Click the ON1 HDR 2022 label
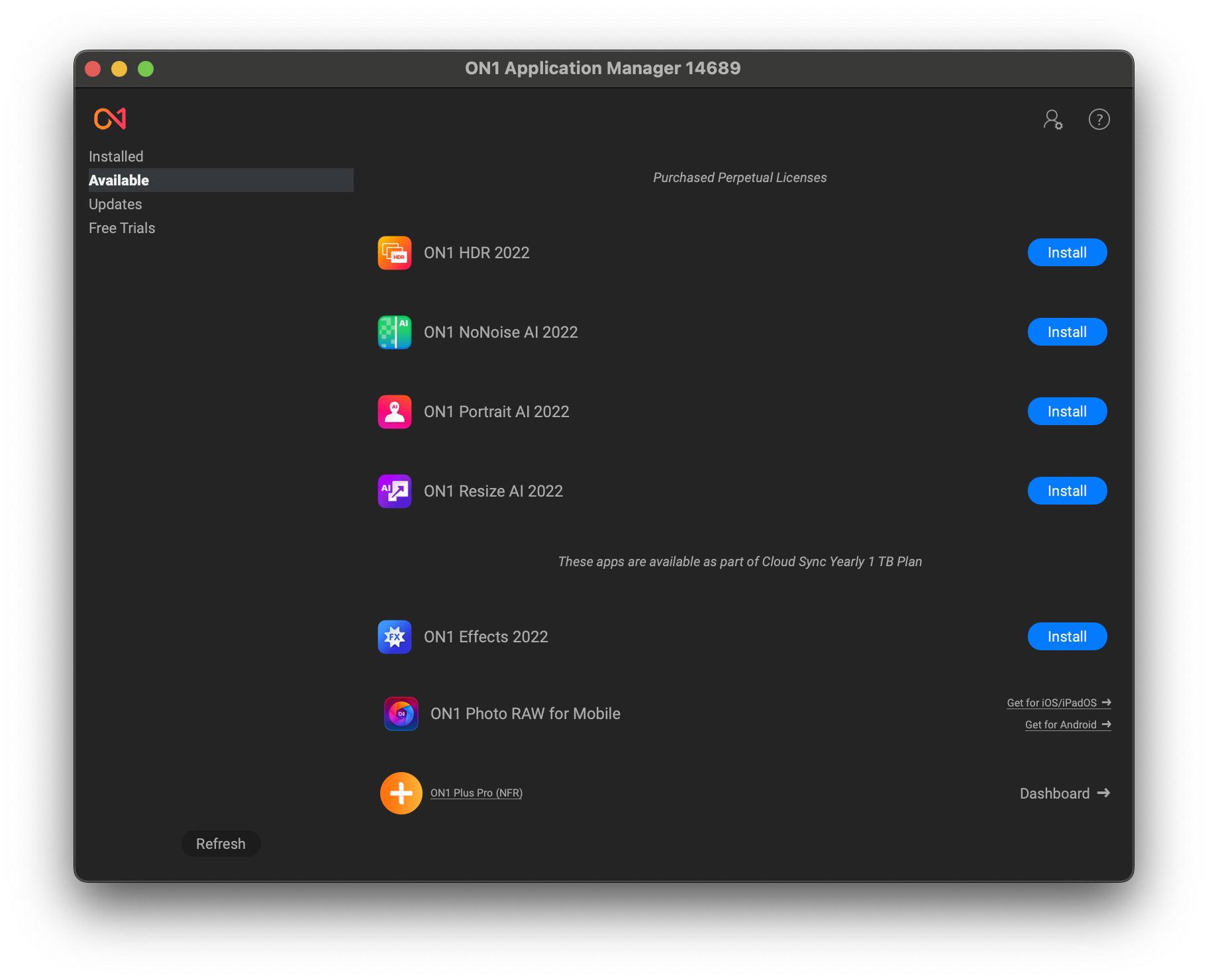This screenshot has width=1208, height=980. pos(477,253)
